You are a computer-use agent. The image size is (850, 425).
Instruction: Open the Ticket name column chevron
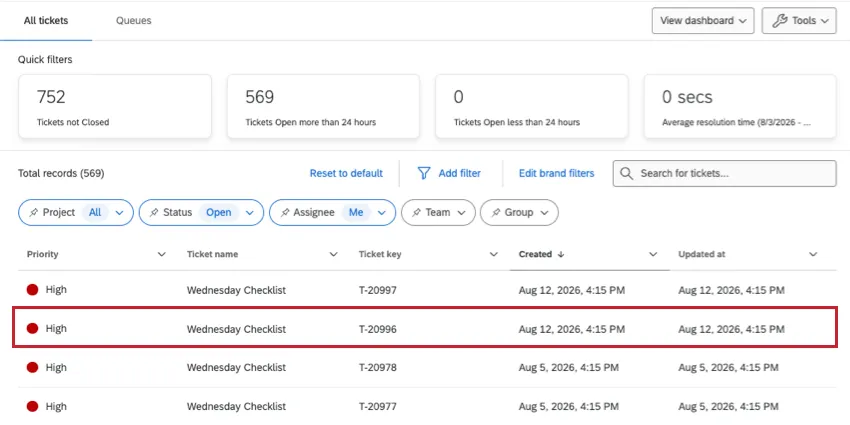pos(333,254)
